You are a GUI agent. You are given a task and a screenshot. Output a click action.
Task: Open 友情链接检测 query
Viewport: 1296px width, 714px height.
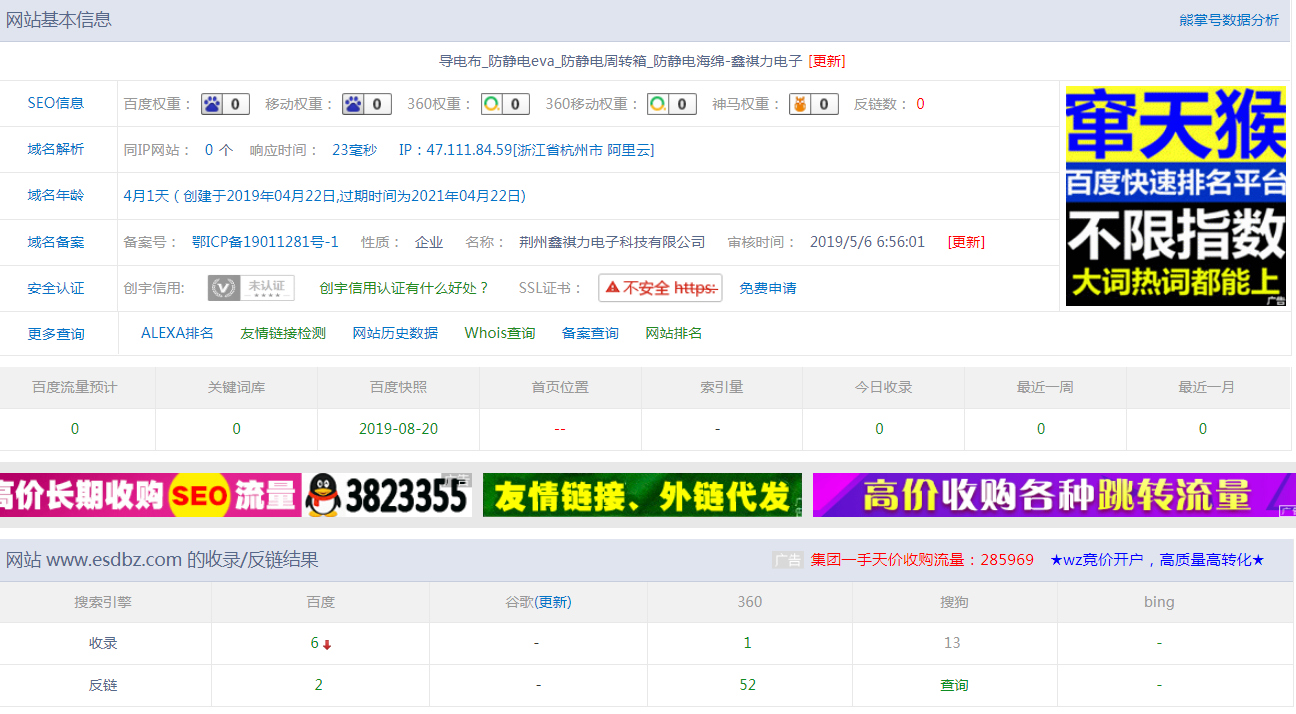point(283,333)
